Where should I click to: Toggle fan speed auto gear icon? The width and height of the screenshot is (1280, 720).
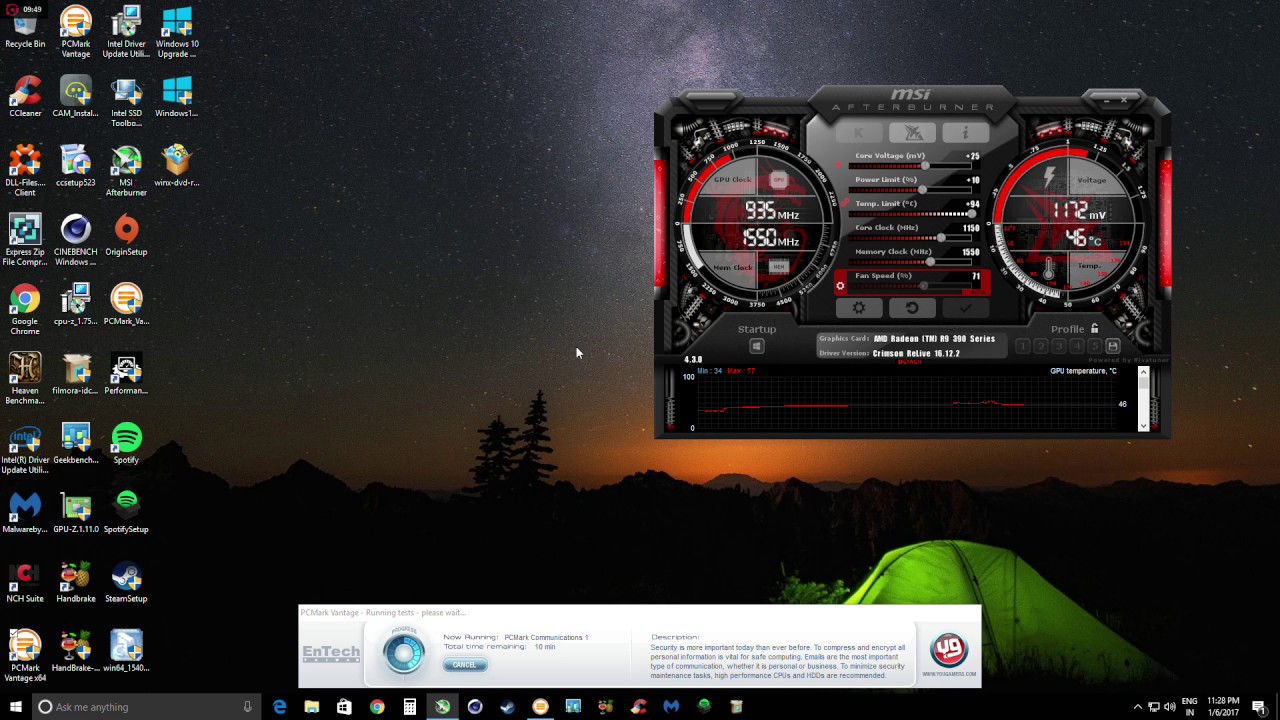coord(840,286)
